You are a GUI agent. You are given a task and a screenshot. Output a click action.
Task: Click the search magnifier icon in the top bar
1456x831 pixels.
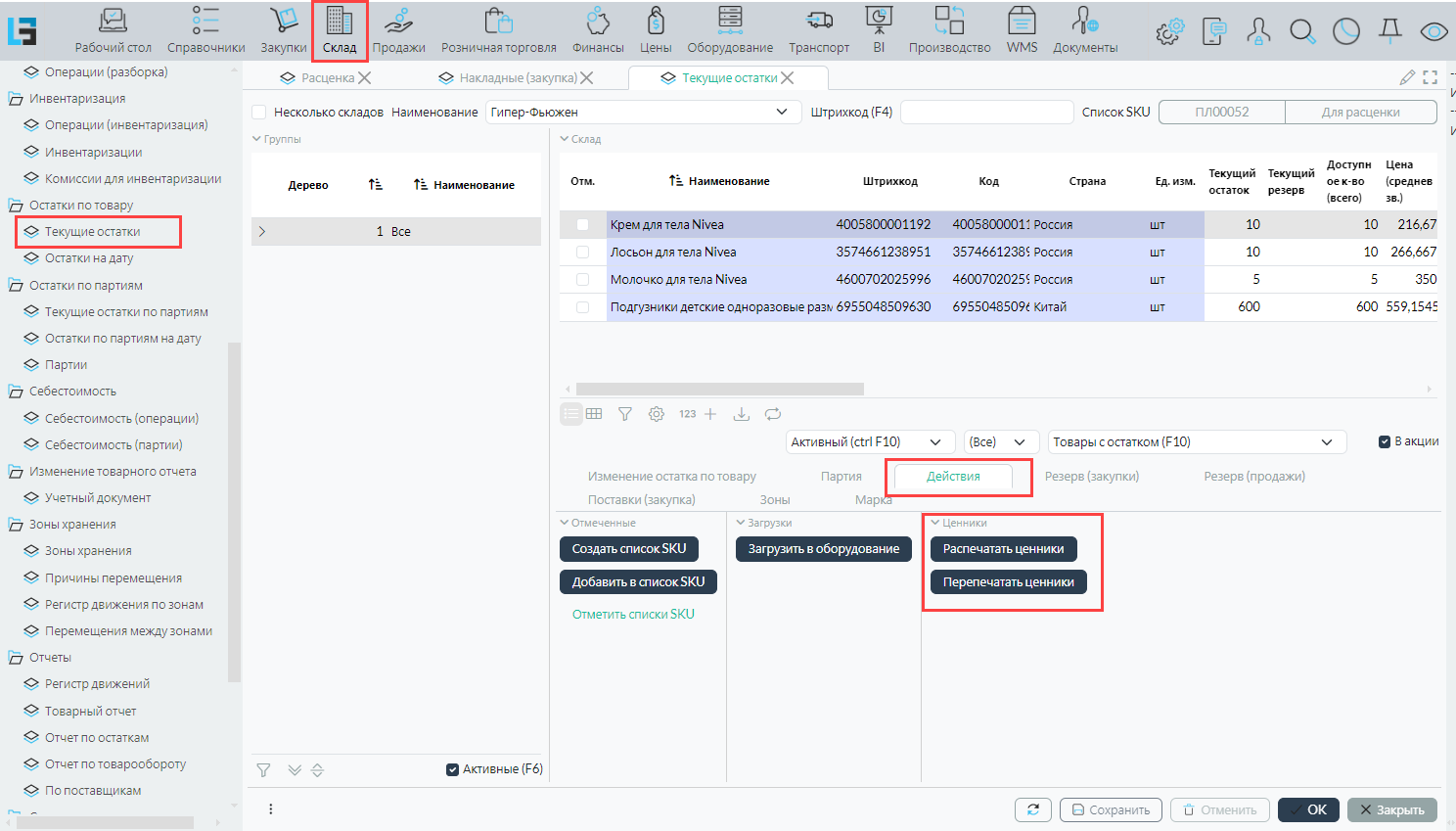pyautogui.click(x=1301, y=31)
